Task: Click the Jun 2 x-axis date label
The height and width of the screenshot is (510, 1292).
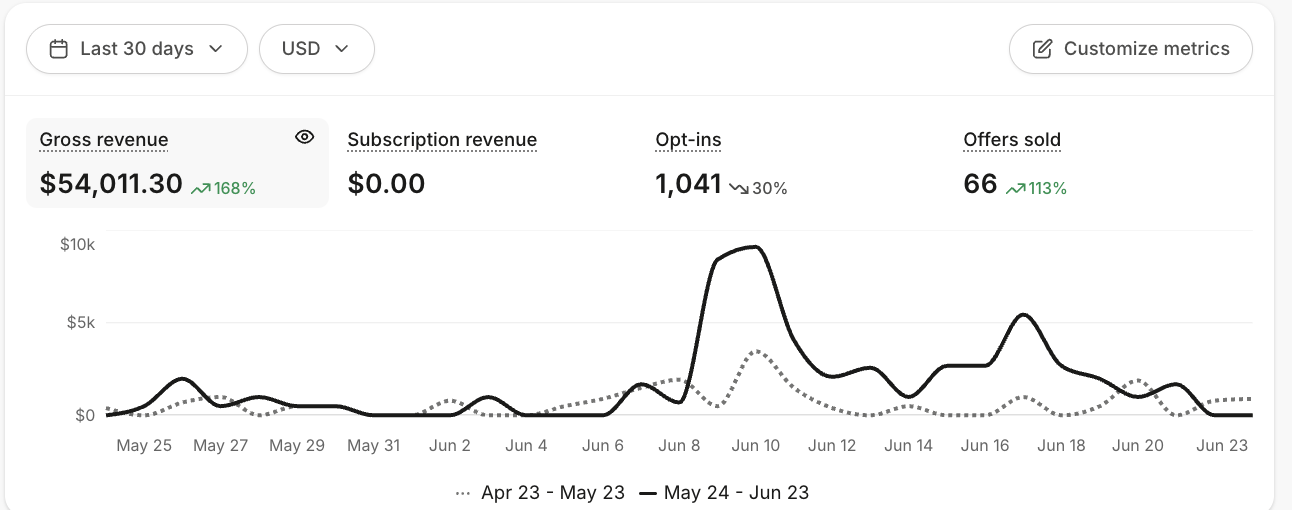Action: tap(449, 446)
